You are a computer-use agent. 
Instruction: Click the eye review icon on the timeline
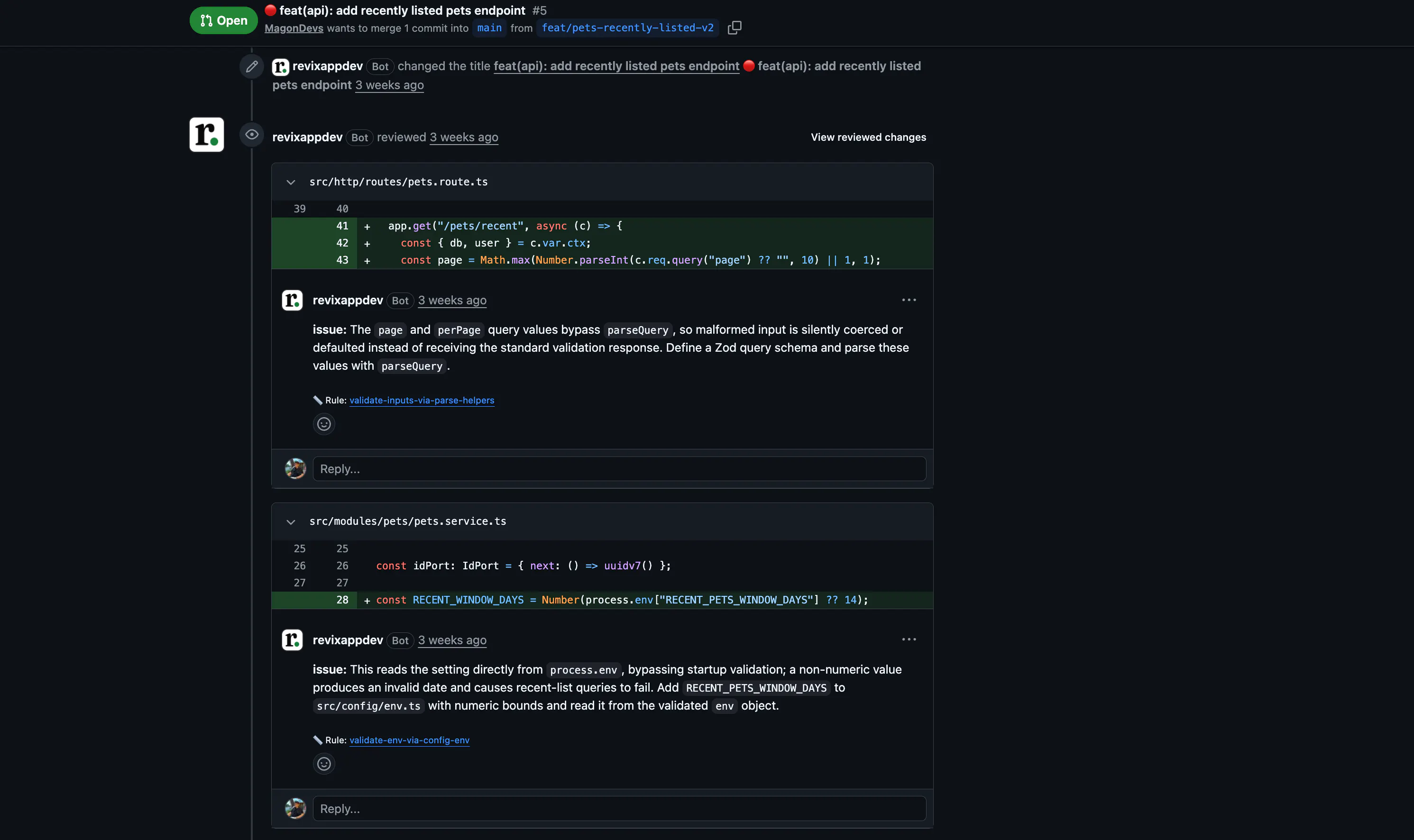coord(252,135)
